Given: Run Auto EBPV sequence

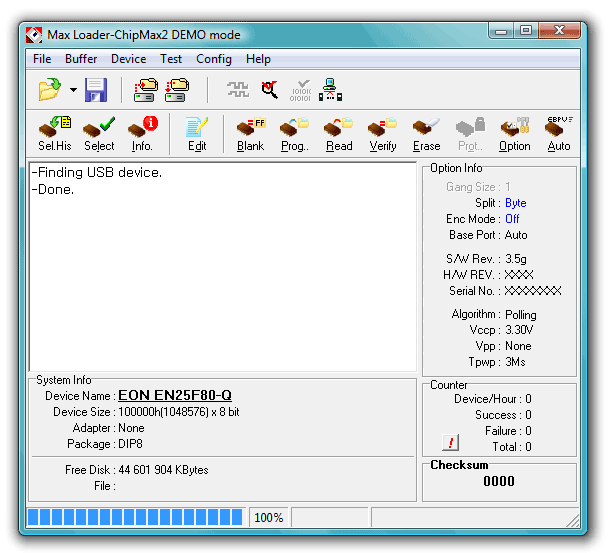Looking at the screenshot, I should pyautogui.click(x=559, y=134).
